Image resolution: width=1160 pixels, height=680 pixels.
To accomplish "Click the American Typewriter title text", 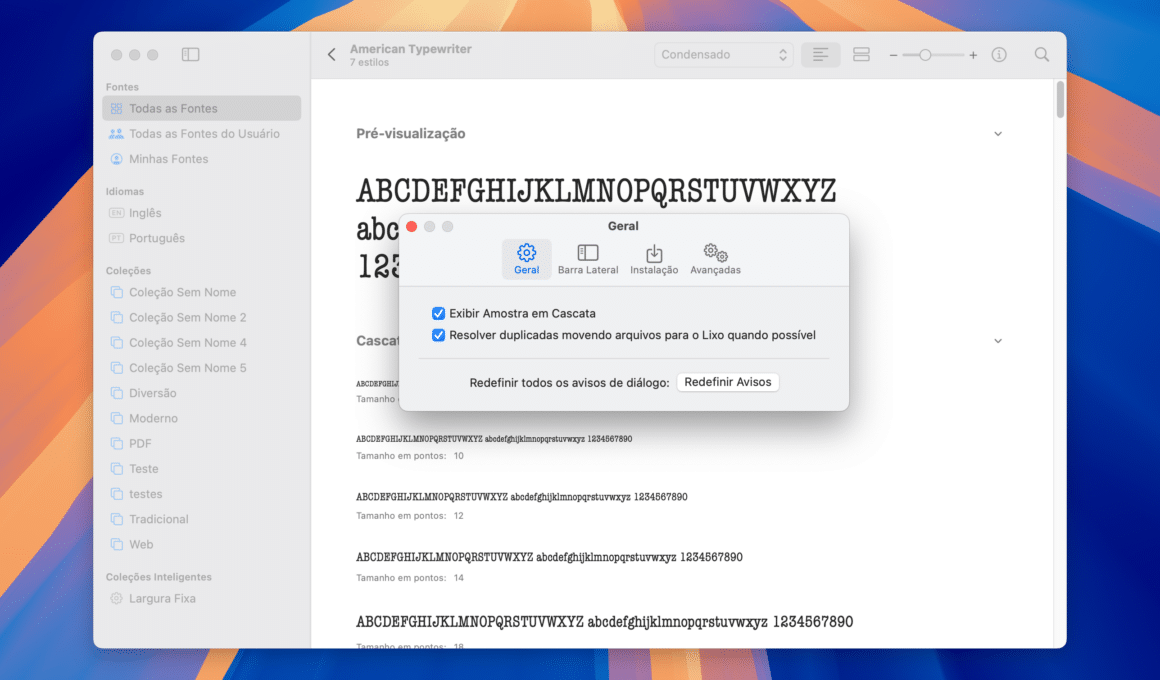I will click(x=411, y=49).
